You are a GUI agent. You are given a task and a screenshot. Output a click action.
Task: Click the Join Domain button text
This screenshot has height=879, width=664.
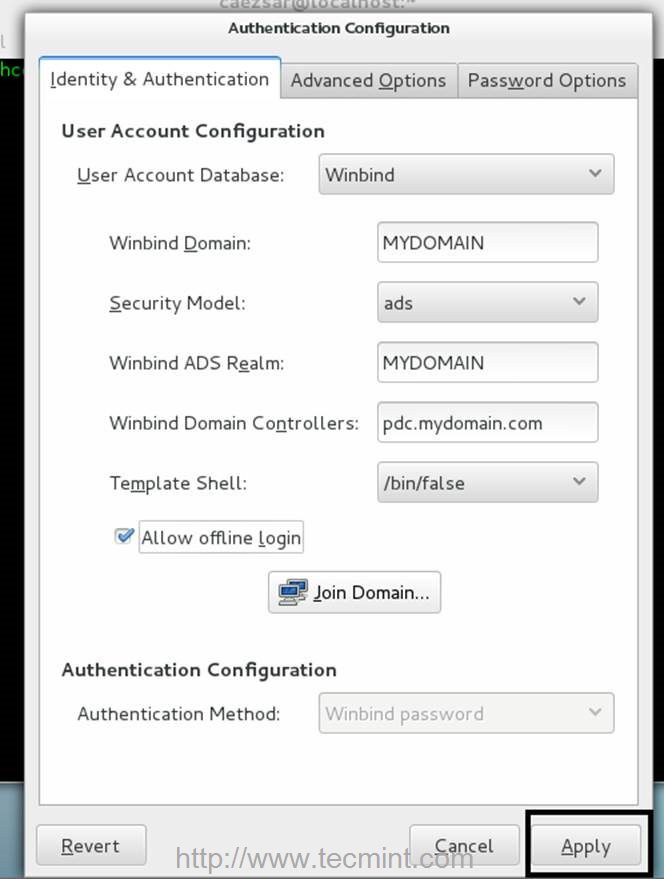tap(371, 593)
